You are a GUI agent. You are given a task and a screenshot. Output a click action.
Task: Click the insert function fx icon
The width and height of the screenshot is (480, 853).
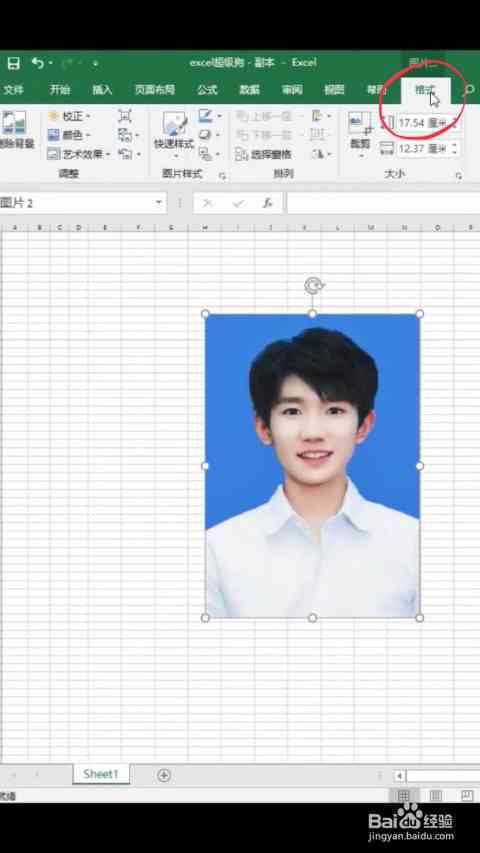tap(267, 203)
